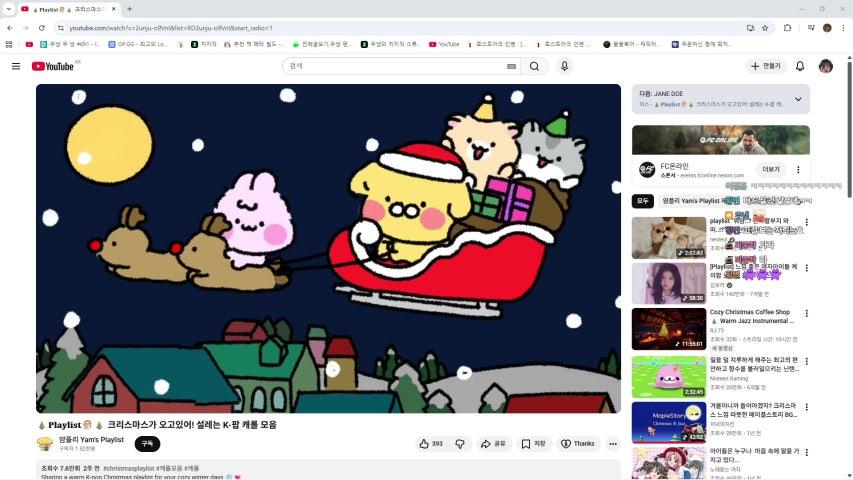853x480 pixels.
Task: Click the Thanks button
Action: point(578,444)
